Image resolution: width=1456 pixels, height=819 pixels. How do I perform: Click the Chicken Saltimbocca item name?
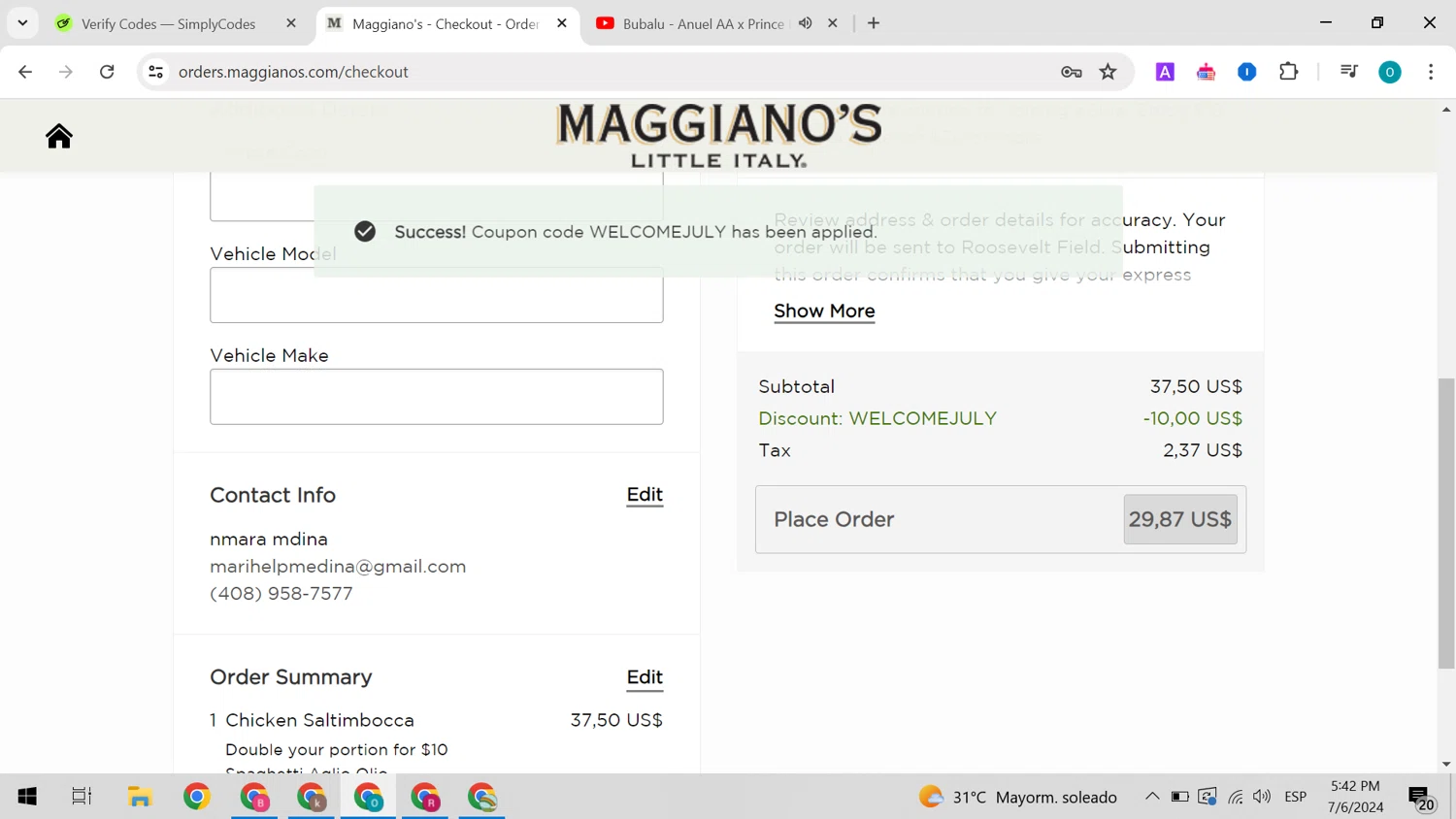tap(319, 720)
